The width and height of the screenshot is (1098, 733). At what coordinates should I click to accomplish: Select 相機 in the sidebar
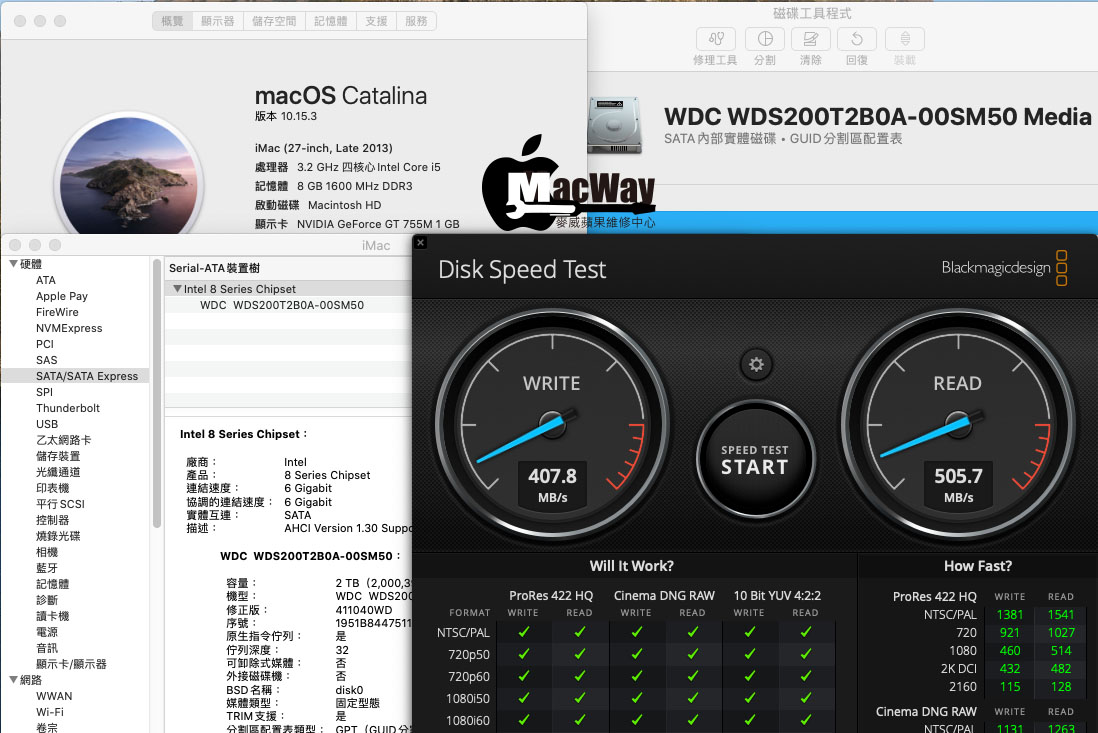click(47, 552)
